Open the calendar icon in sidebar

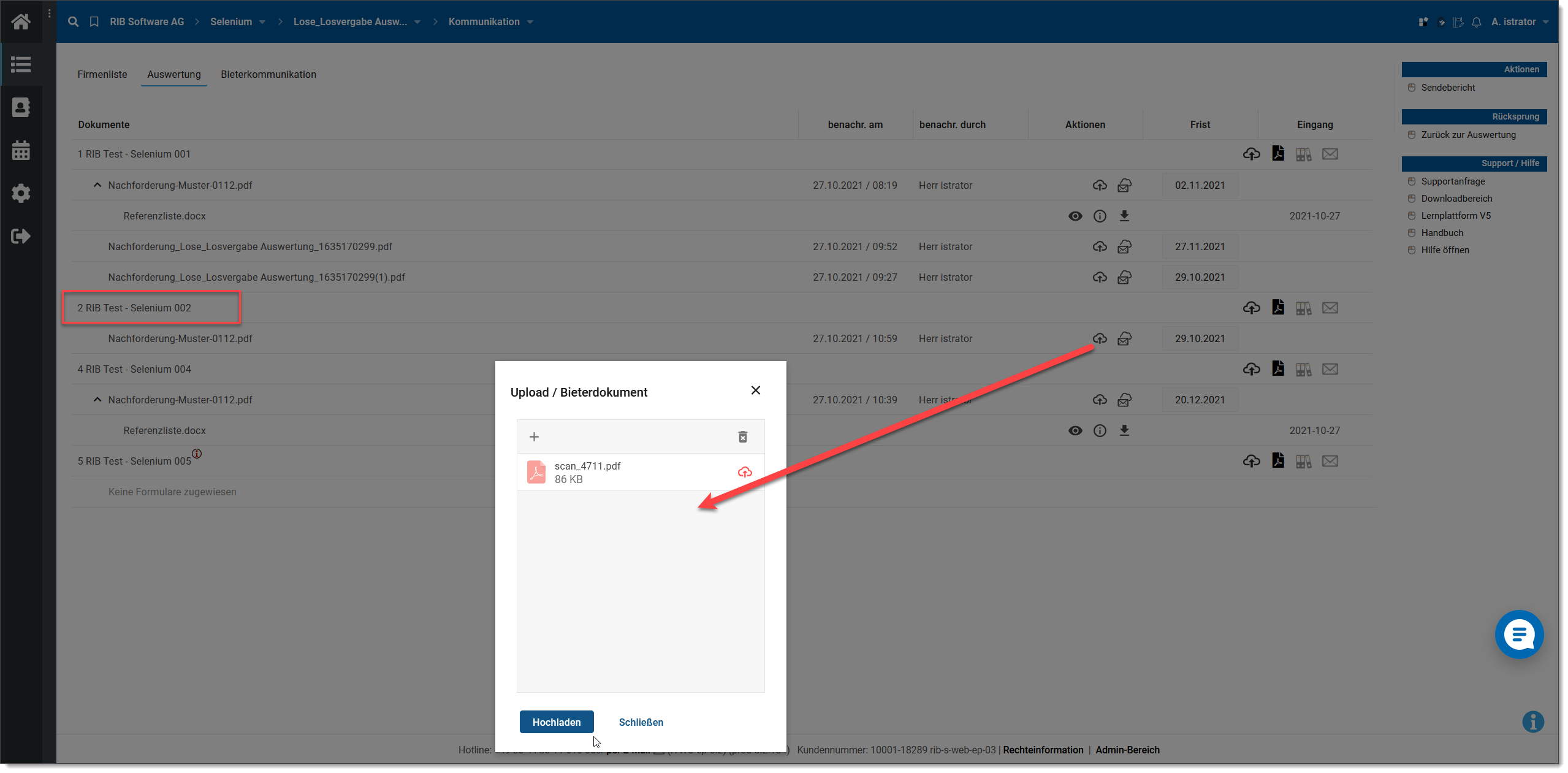click(x=21, y=150)
